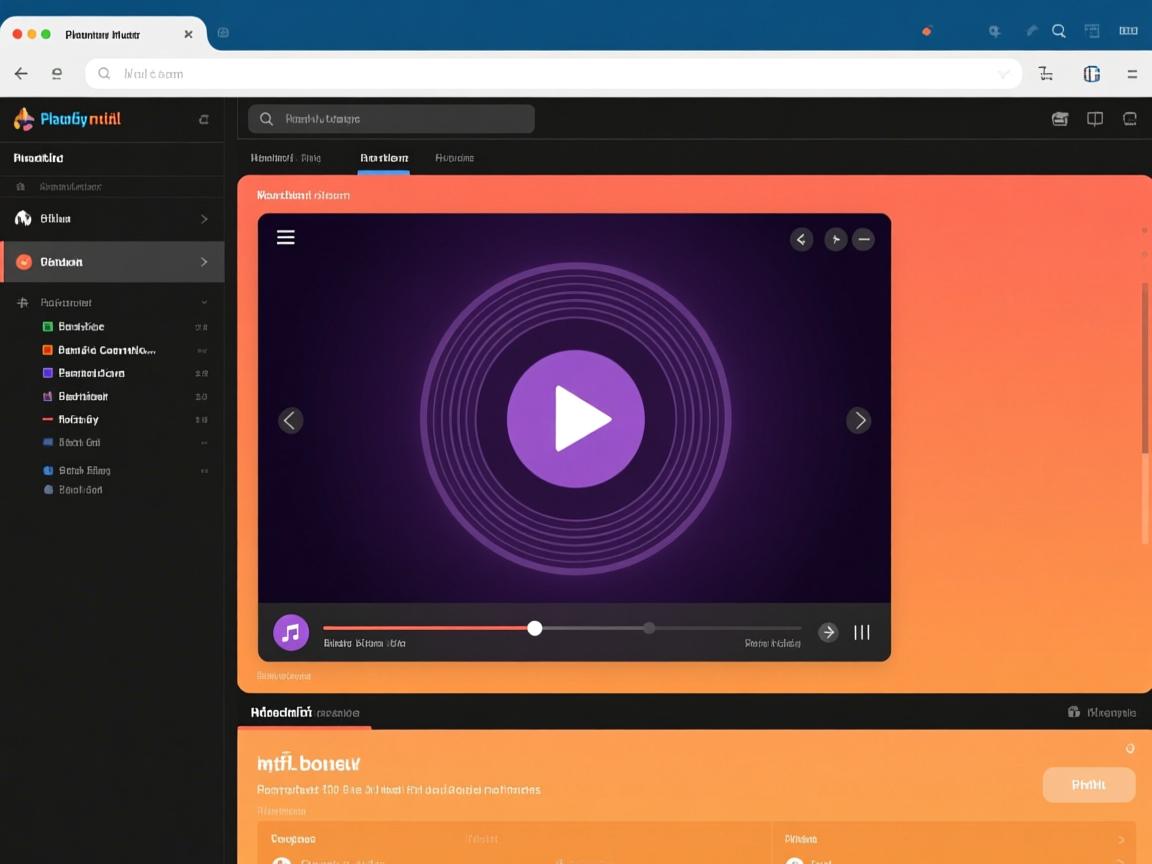Open the hamburger menu in player

tap(286, 237)
